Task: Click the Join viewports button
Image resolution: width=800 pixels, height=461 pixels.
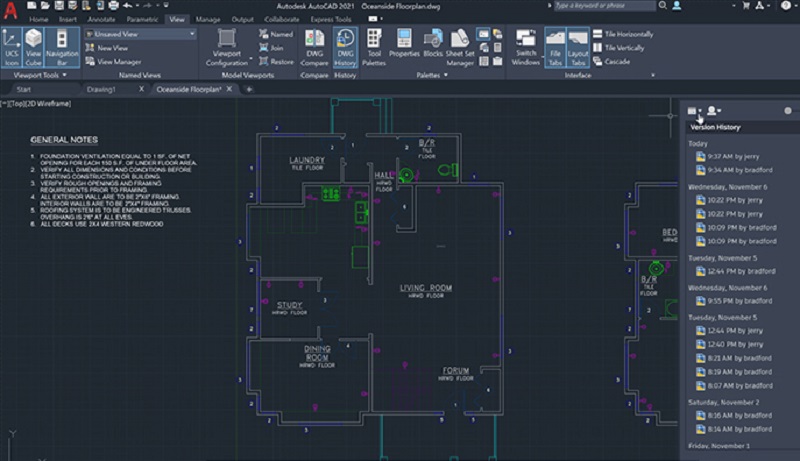Action: tap(271, 47)
